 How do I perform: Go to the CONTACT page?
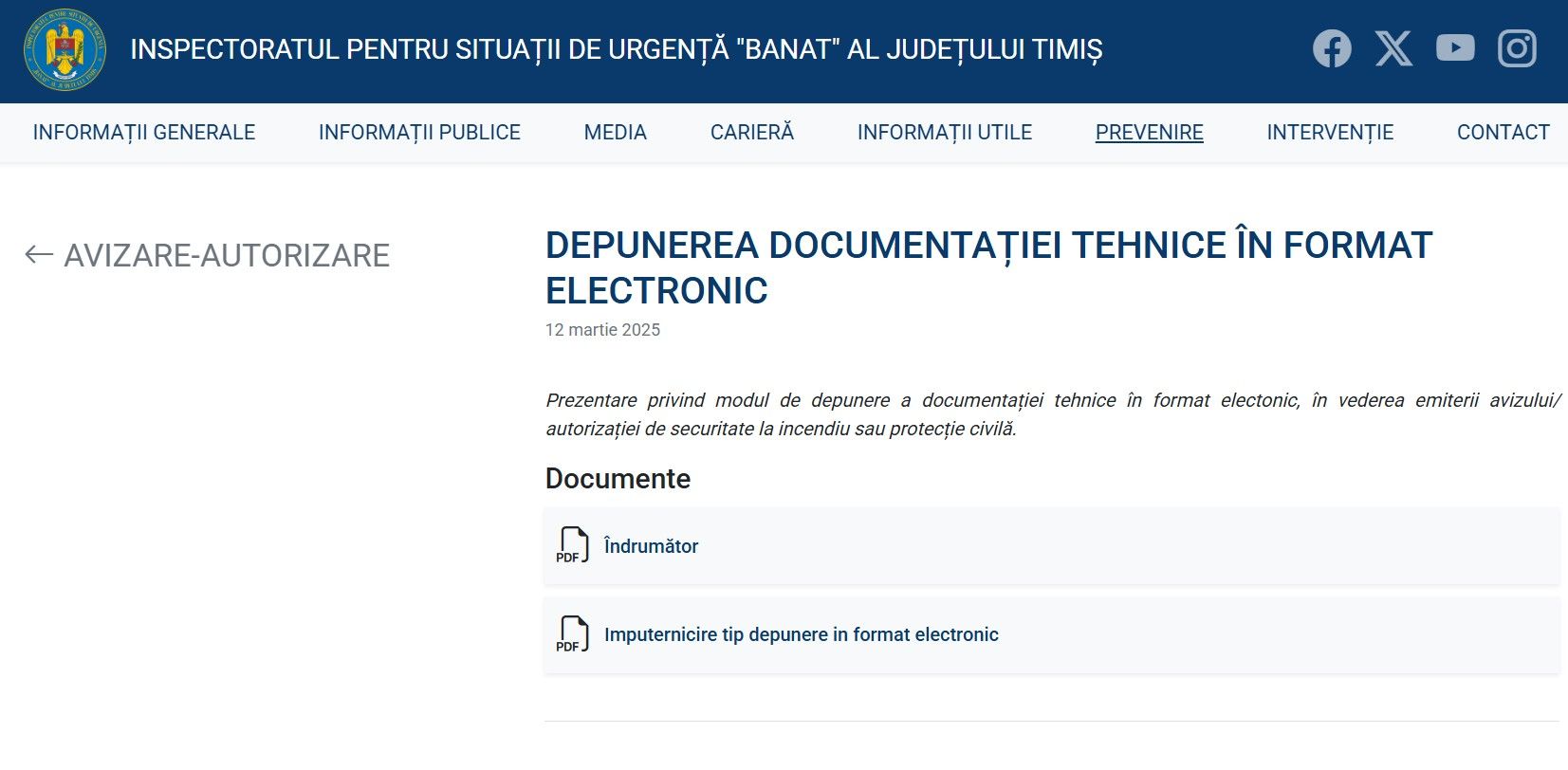tap(1503, 133)
